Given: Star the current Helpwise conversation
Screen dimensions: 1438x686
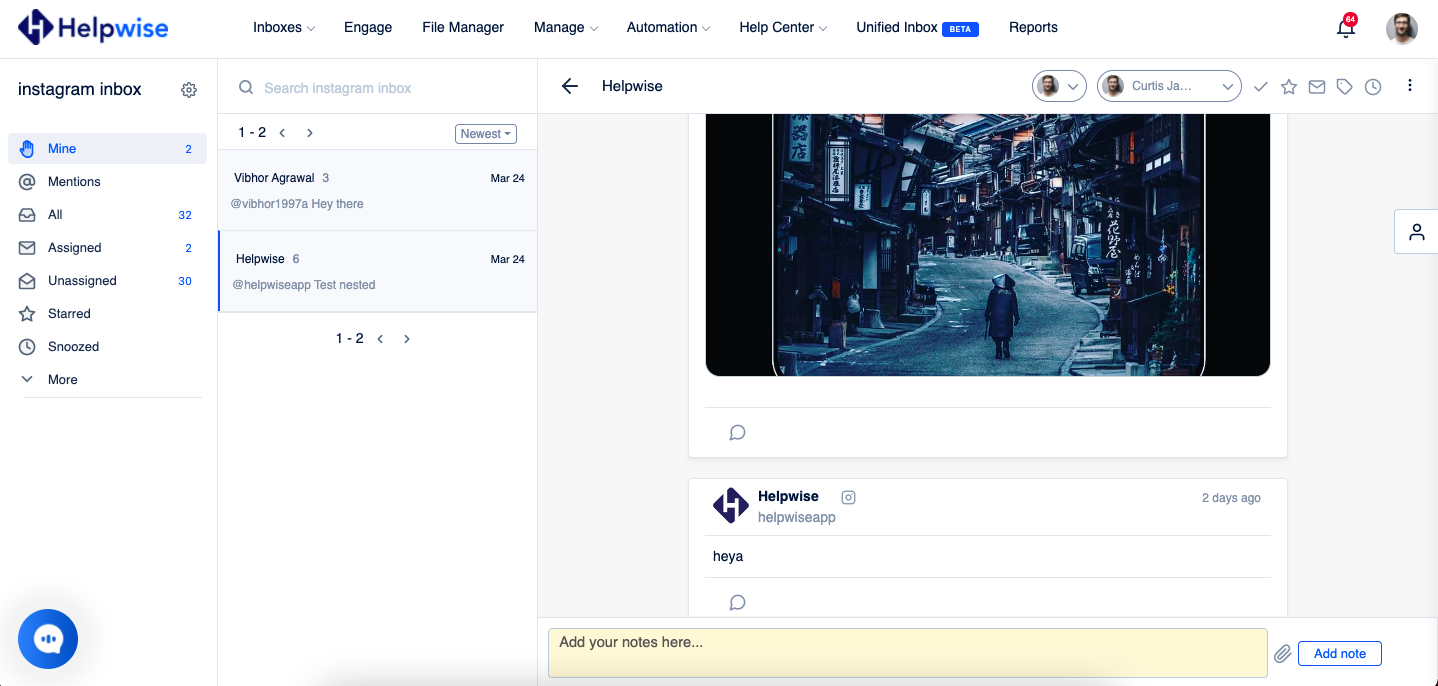Looking at the screenshot, I should [x=1288, y=86].
